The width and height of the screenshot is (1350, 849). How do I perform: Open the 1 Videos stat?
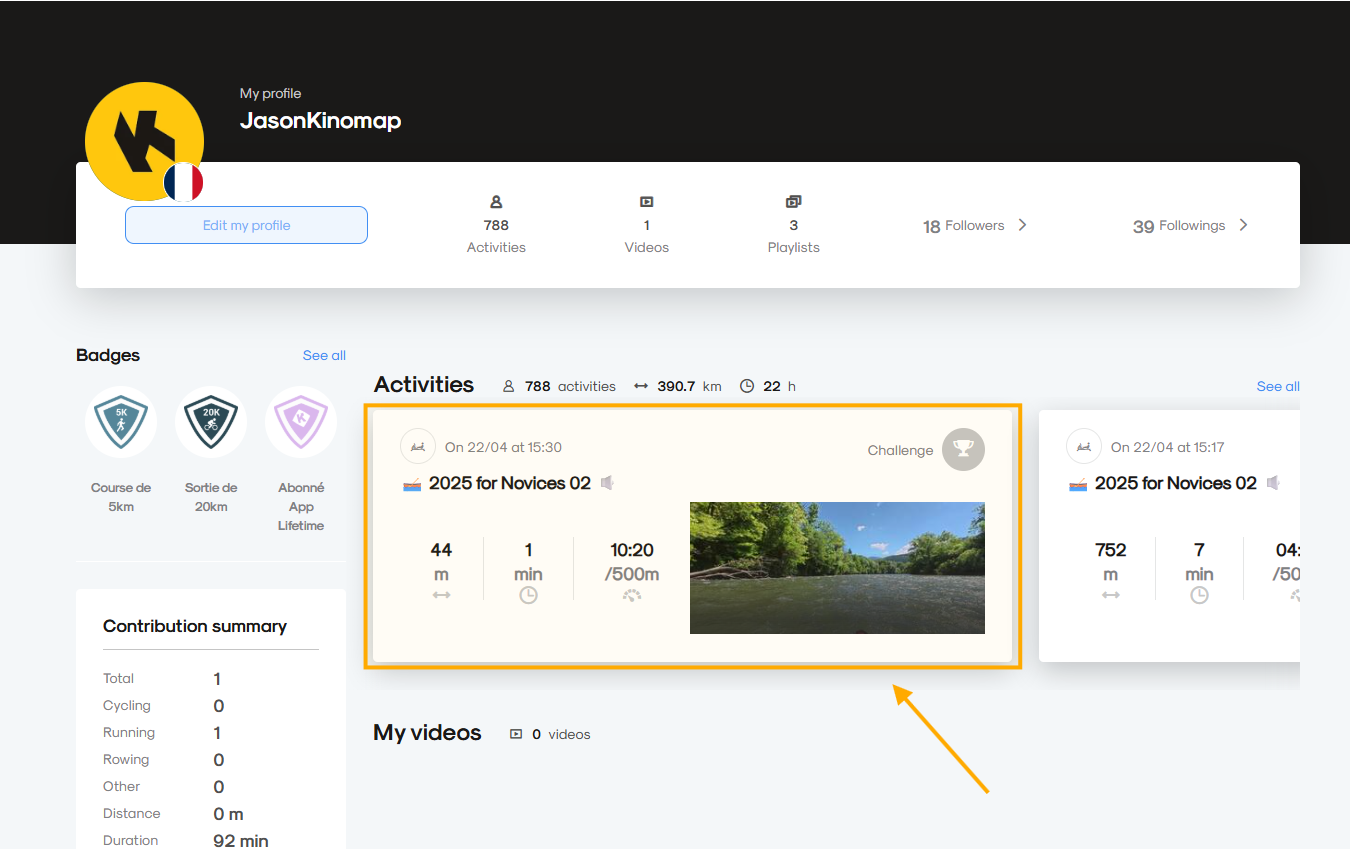coord(647,225)
